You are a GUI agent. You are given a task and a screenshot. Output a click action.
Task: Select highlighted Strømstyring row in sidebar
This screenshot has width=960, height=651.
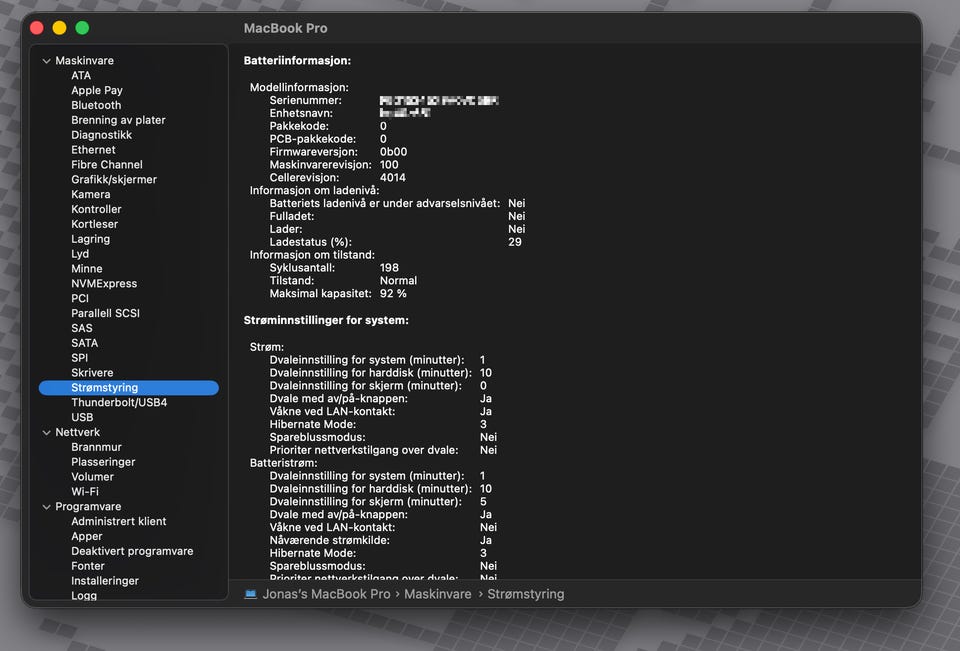[129, 388]
